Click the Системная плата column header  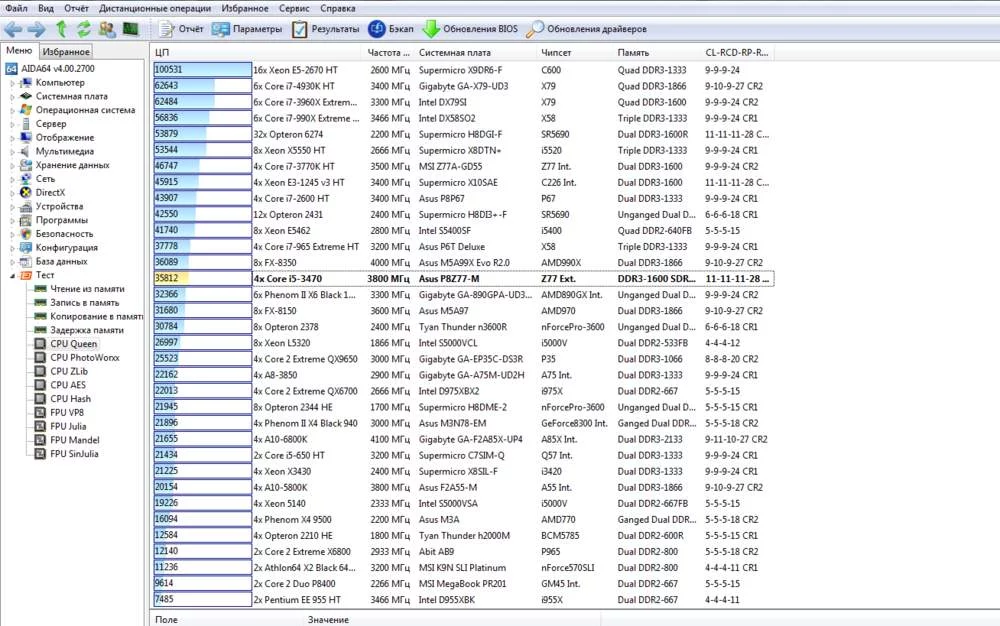click(x=455, y=52)
